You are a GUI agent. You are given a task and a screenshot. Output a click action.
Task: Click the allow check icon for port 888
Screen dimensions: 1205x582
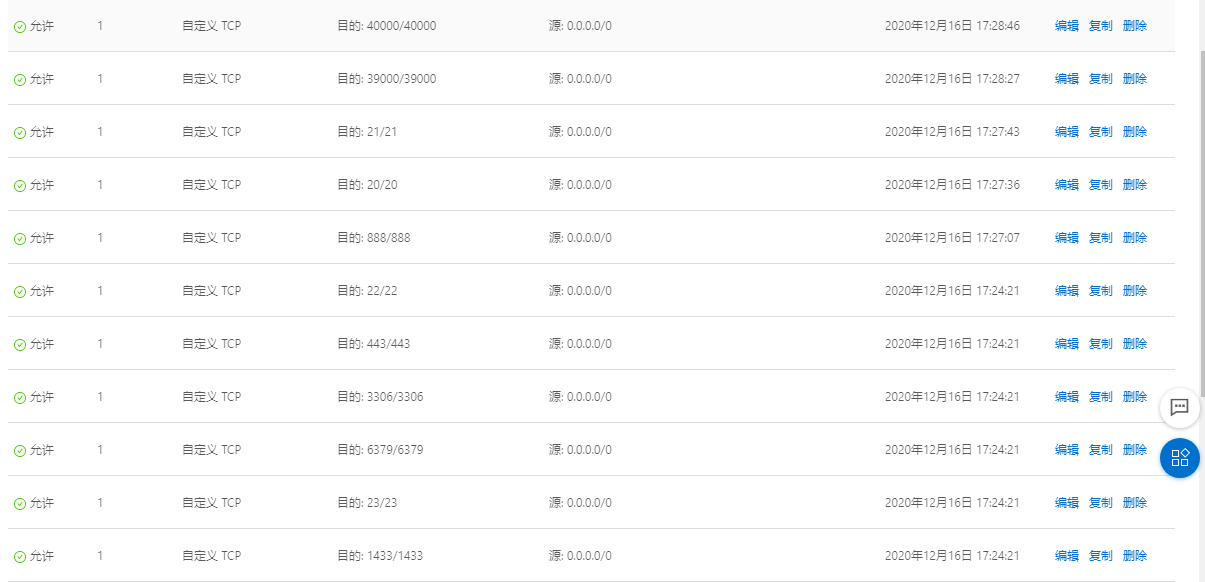[20, 239]
